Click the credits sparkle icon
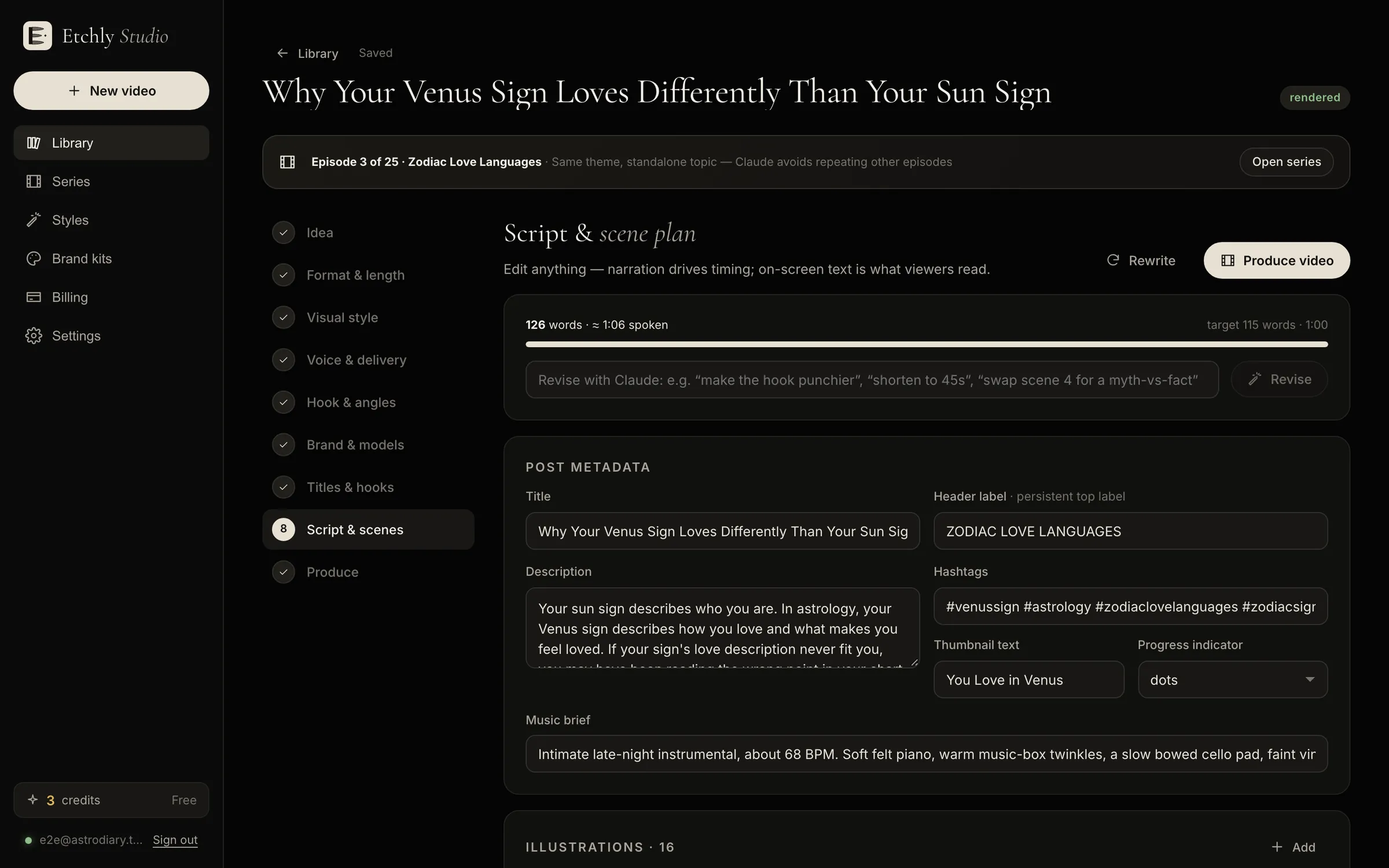Viewport: 1389px width, 868px height. (x=33, y=800)
